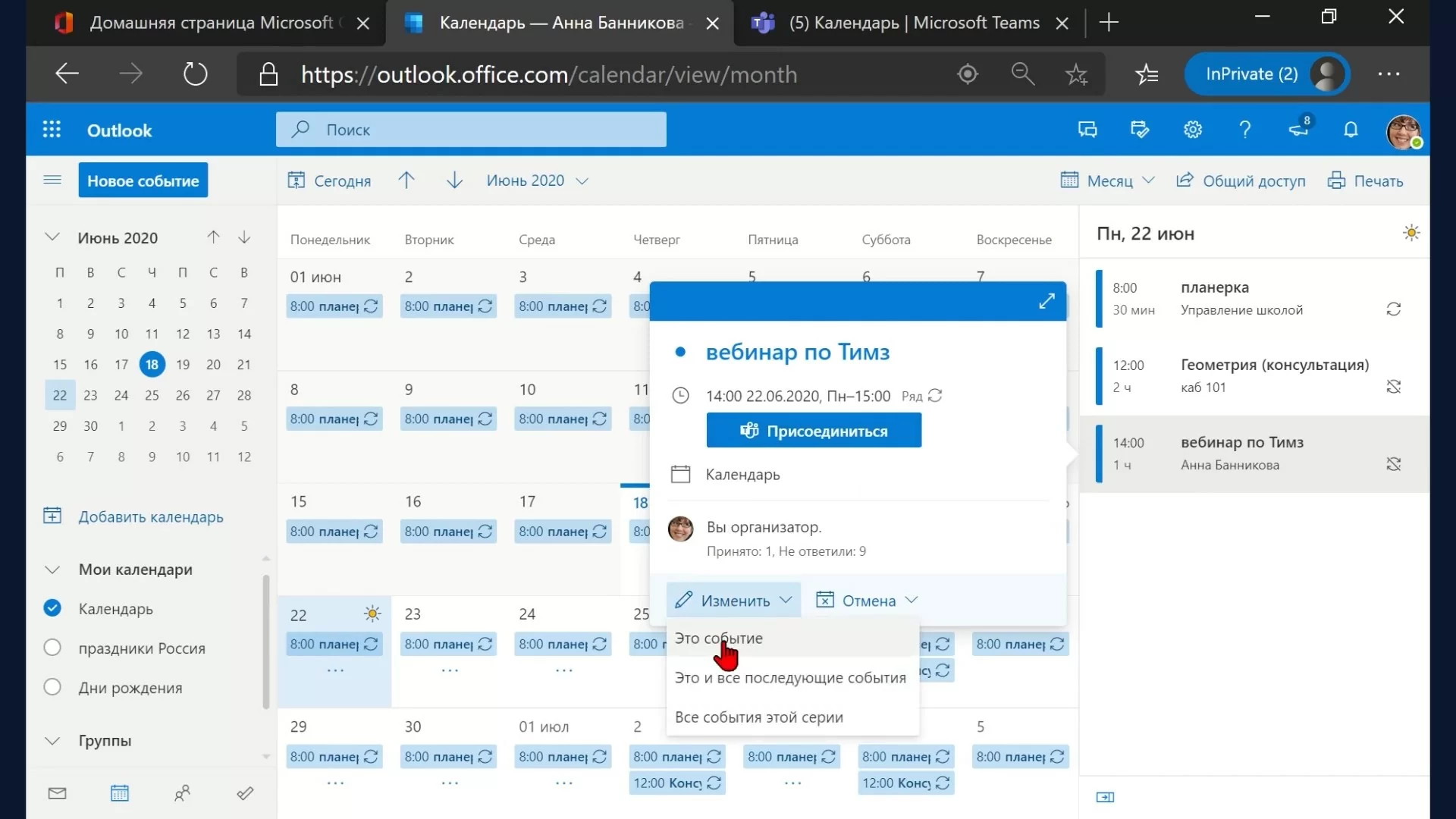Image resolution: width=1456 pixels, height=819 pixels.
Task: Refresh the browser page
Action: 196,74
